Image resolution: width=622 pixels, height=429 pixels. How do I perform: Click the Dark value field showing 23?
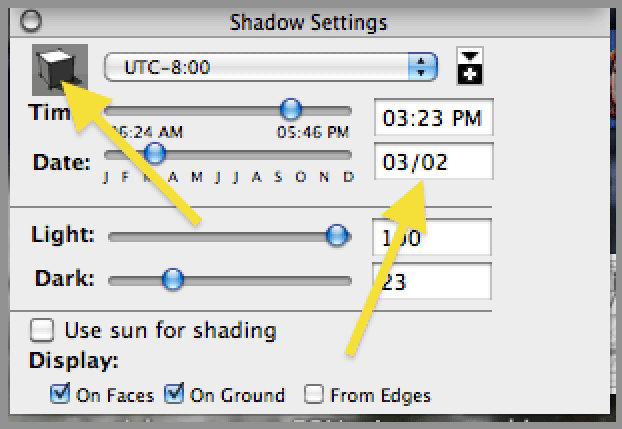pos(432,281)
